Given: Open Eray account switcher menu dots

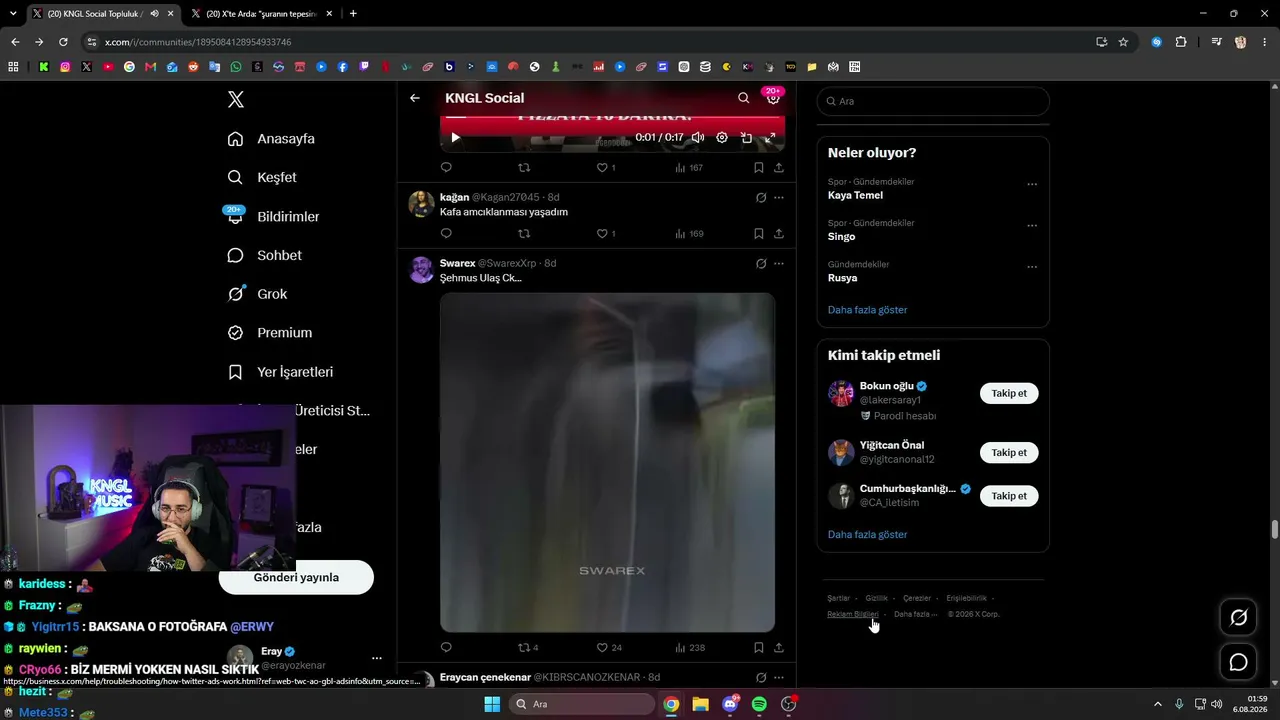Looking at the screenshot, I should pos(377,658).
